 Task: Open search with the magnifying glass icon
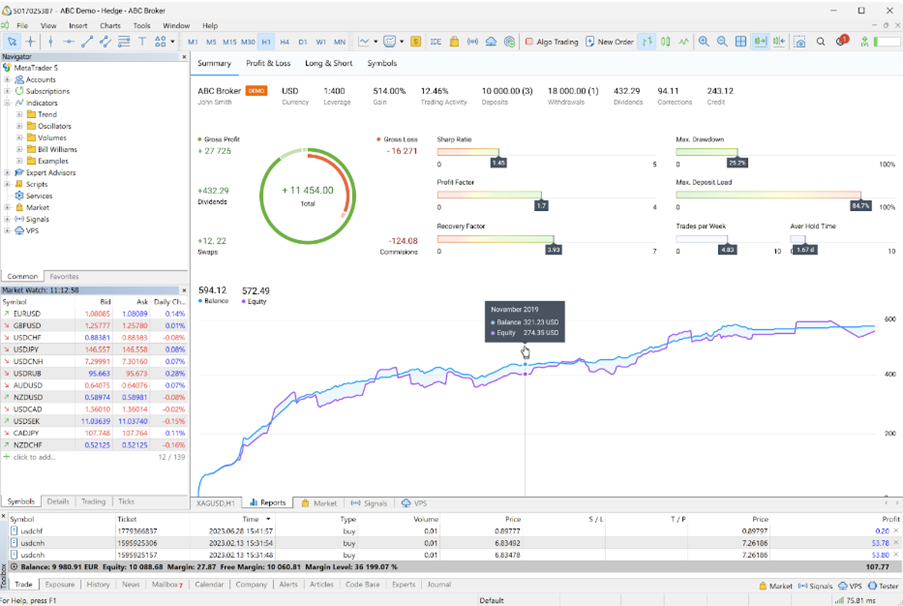tap(821, 42)
